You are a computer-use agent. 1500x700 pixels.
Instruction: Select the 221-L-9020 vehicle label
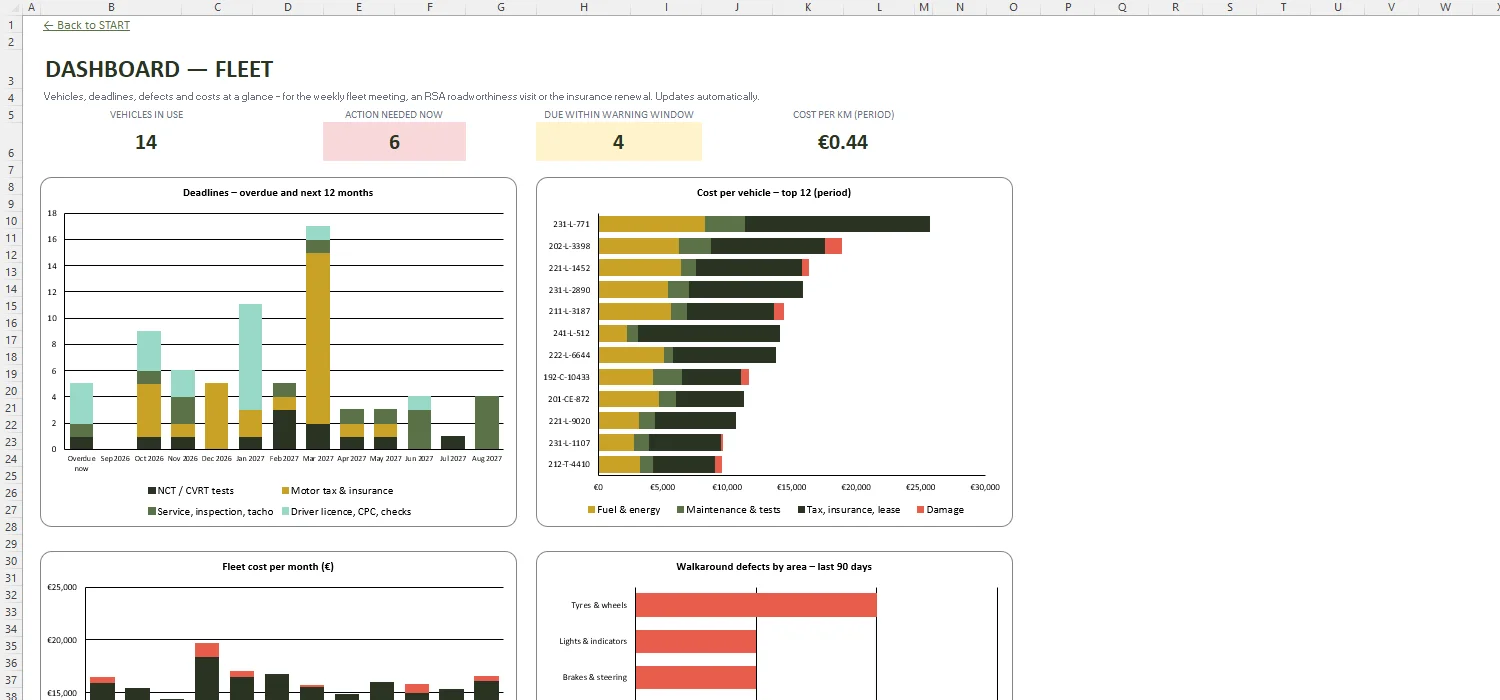pyautogui.click(x=569, y=421)
